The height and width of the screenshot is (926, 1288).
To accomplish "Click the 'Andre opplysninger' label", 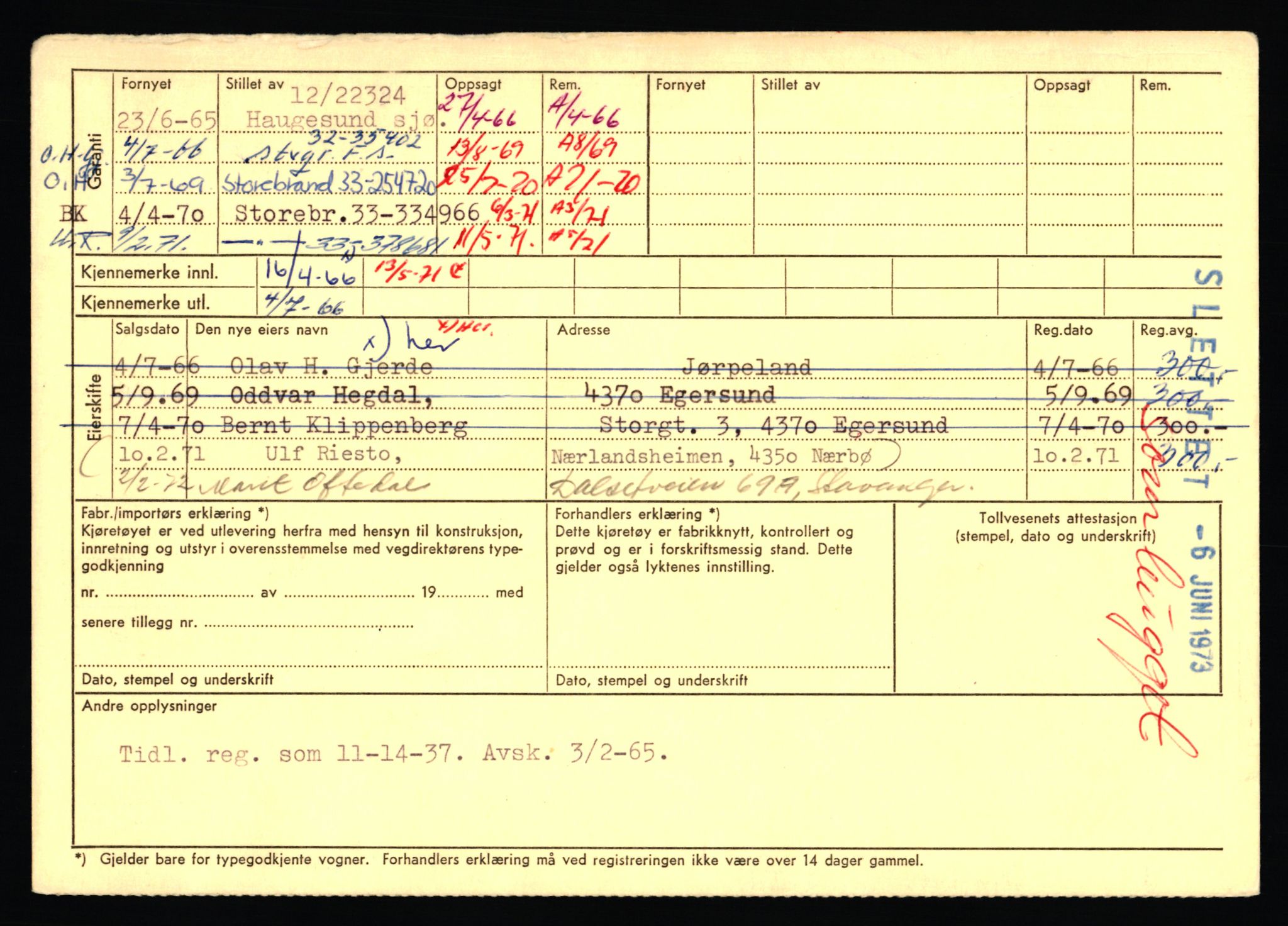I will click(x=149, y=706).
